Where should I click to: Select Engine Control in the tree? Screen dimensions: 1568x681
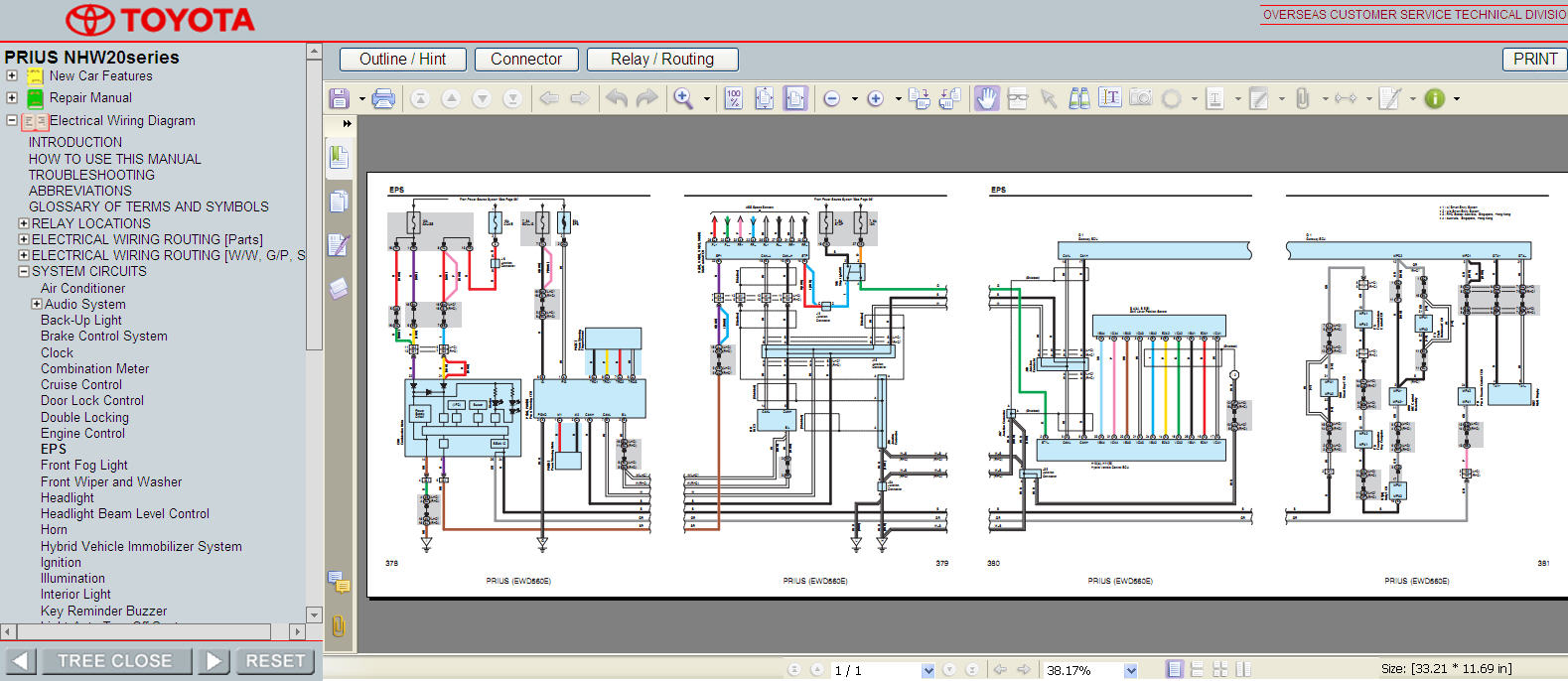[82, 433]
